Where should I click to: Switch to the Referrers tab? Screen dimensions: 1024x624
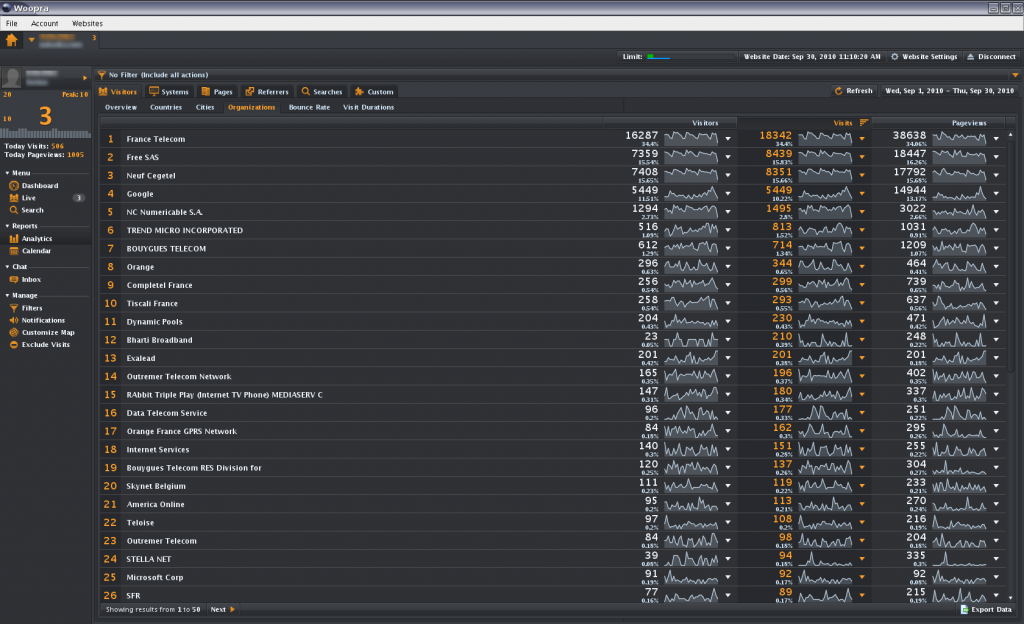point(267,91)
